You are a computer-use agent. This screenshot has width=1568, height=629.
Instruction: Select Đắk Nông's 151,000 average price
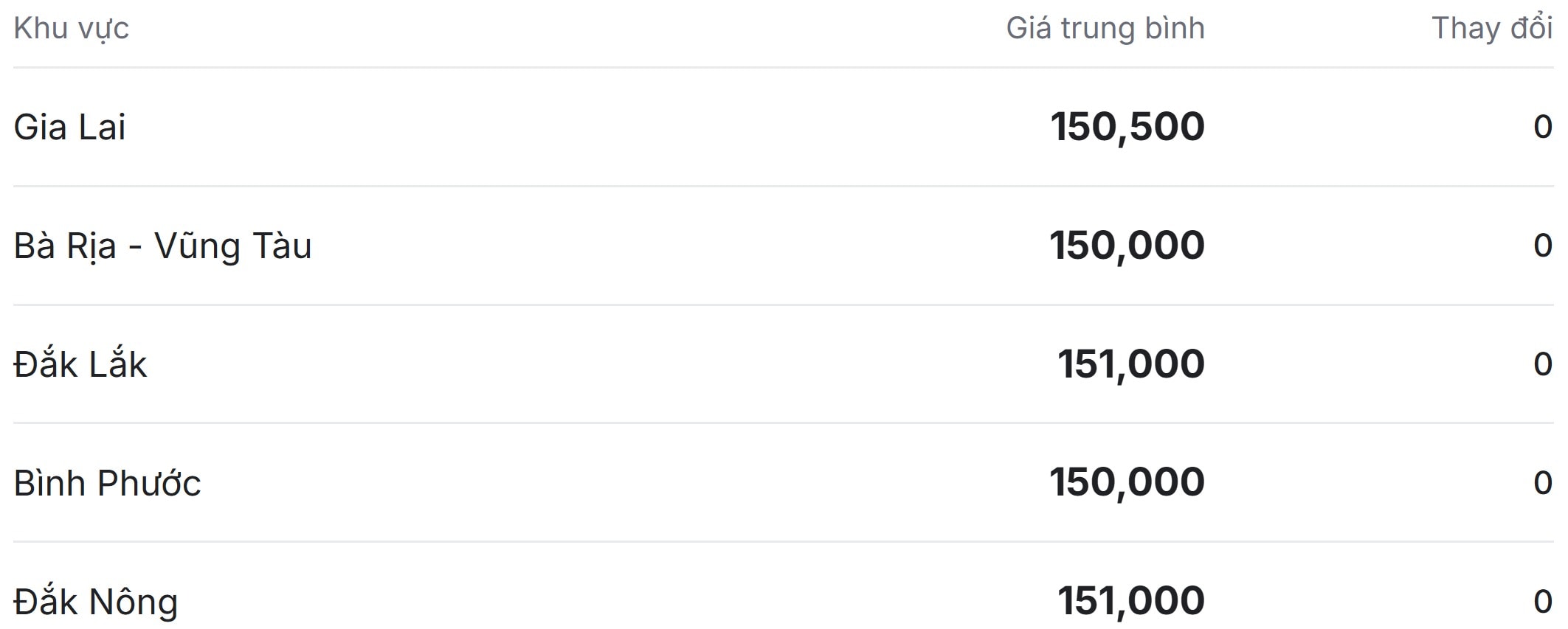1130,602
